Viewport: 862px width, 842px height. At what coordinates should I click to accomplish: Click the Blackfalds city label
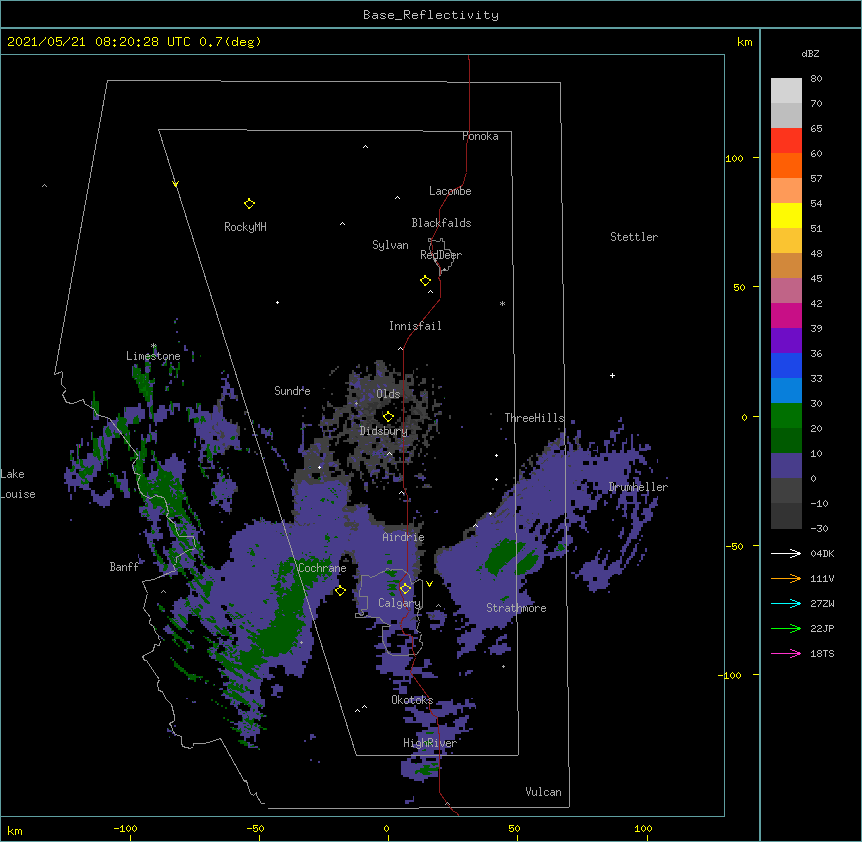(441, 223)
